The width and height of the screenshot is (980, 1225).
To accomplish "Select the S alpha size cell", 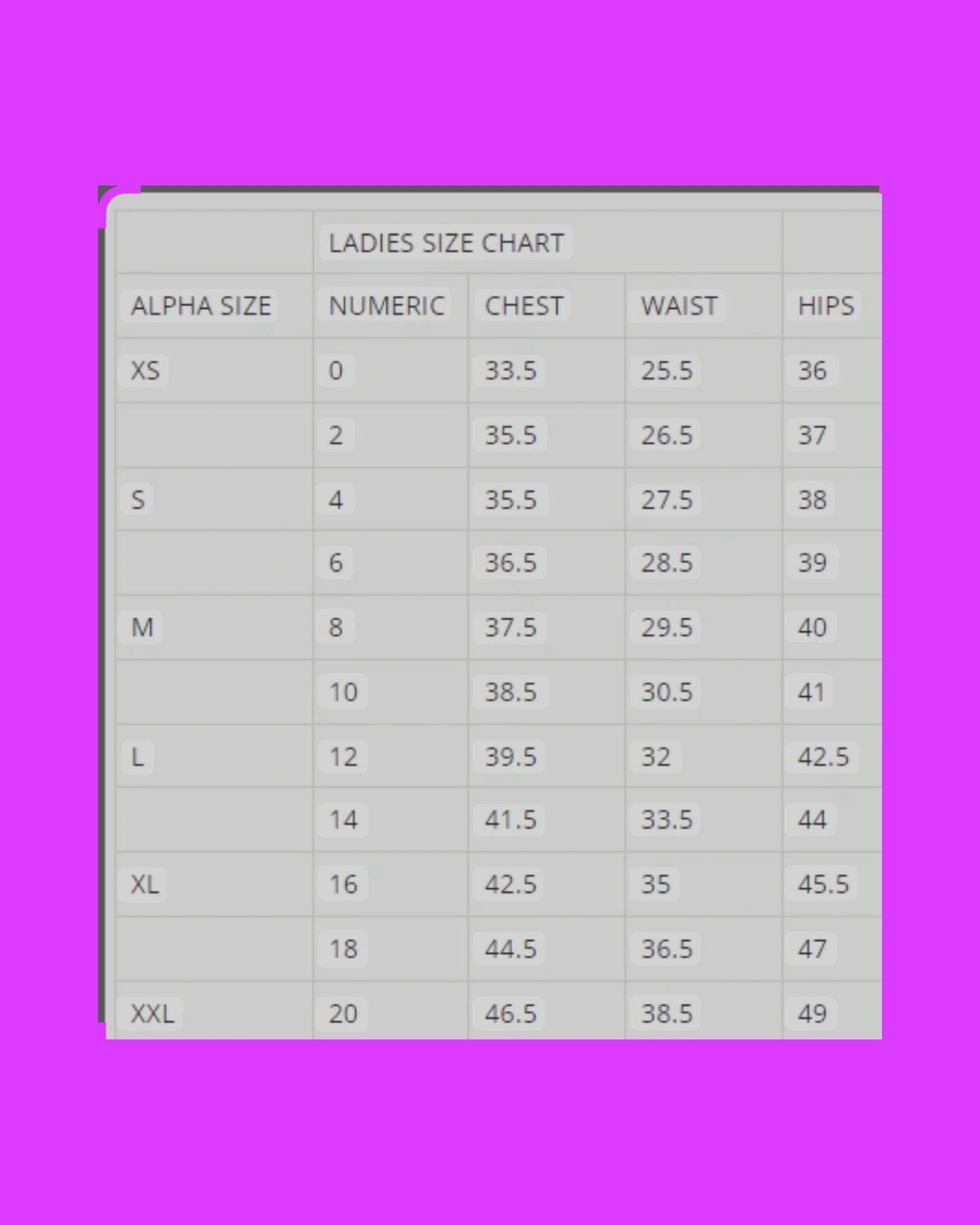I will pyautogui.click(x=138, y=500).
